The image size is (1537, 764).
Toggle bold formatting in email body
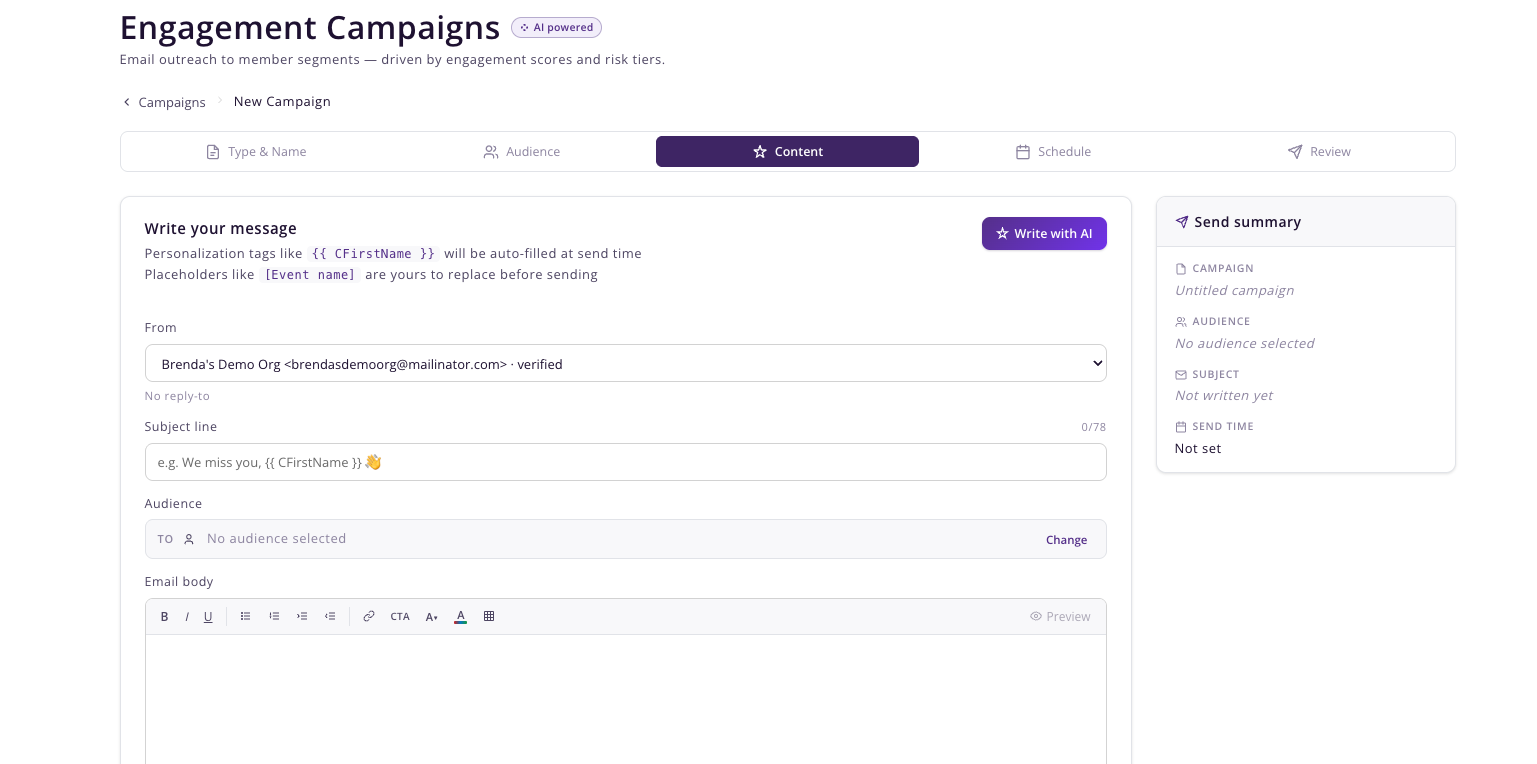coord(164,617)
